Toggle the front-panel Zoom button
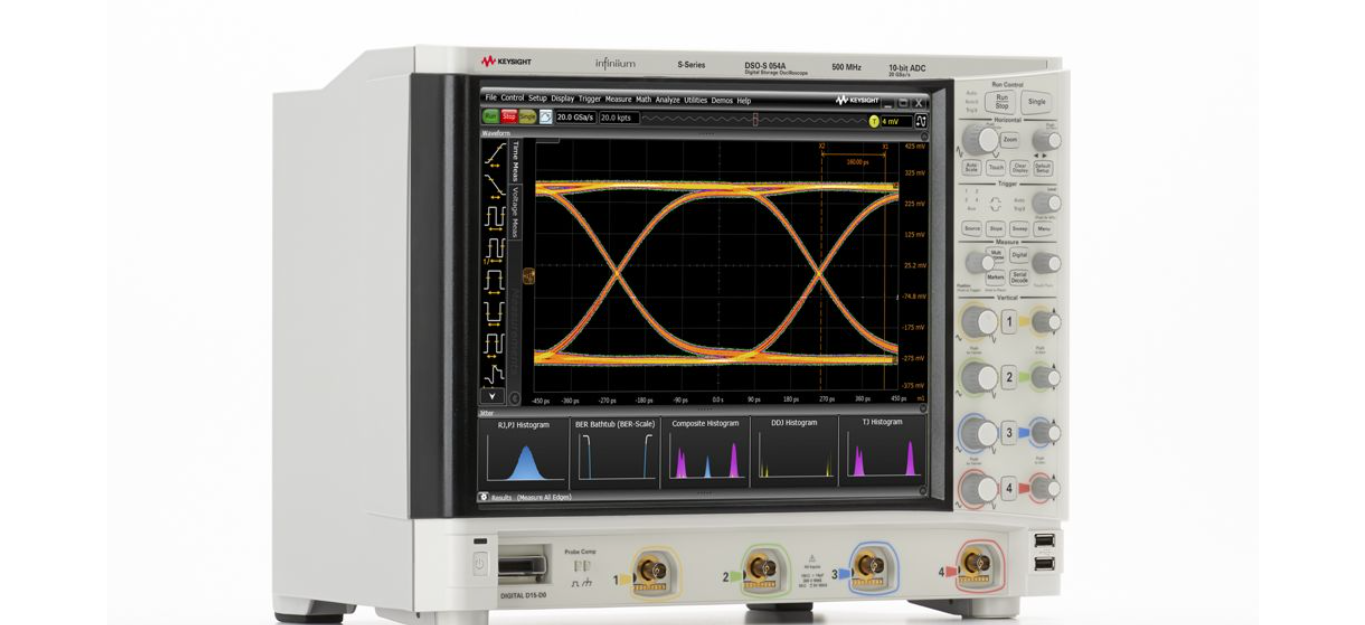The width and height of the screenshot is (1365, 625). click(x=1010, y=141)
